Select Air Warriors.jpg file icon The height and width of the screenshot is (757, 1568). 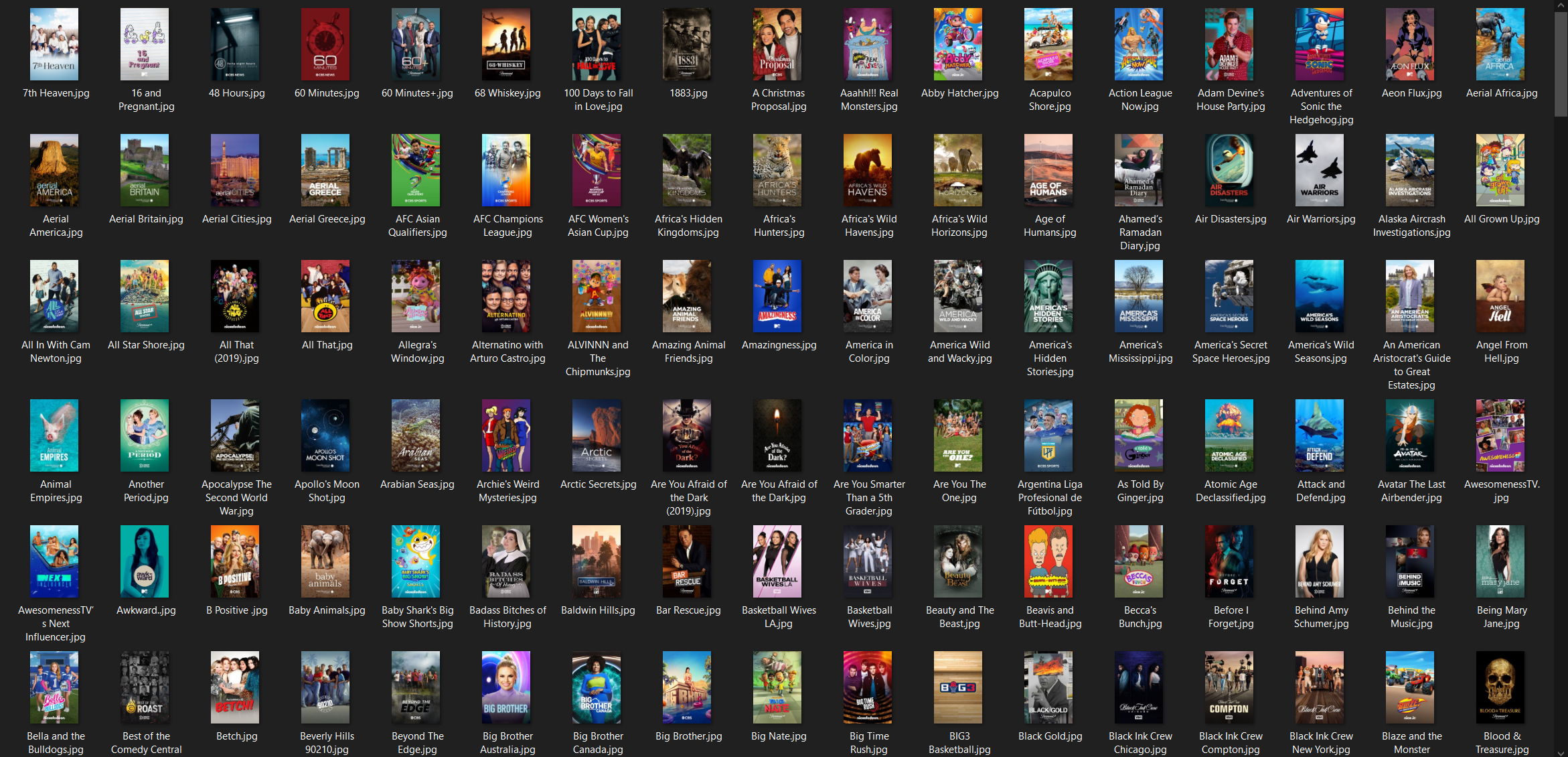point(1320,170)
